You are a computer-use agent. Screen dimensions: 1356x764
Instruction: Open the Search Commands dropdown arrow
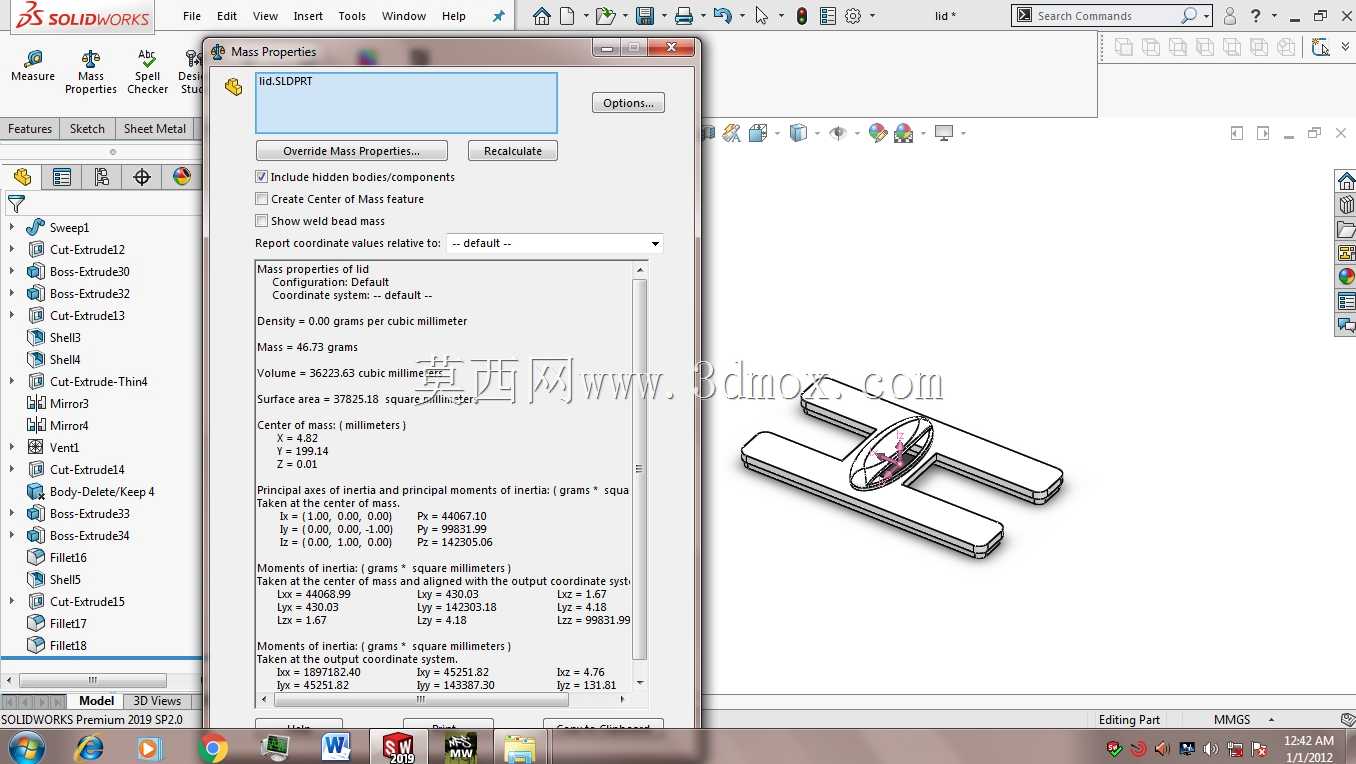tap(1207, 16)
